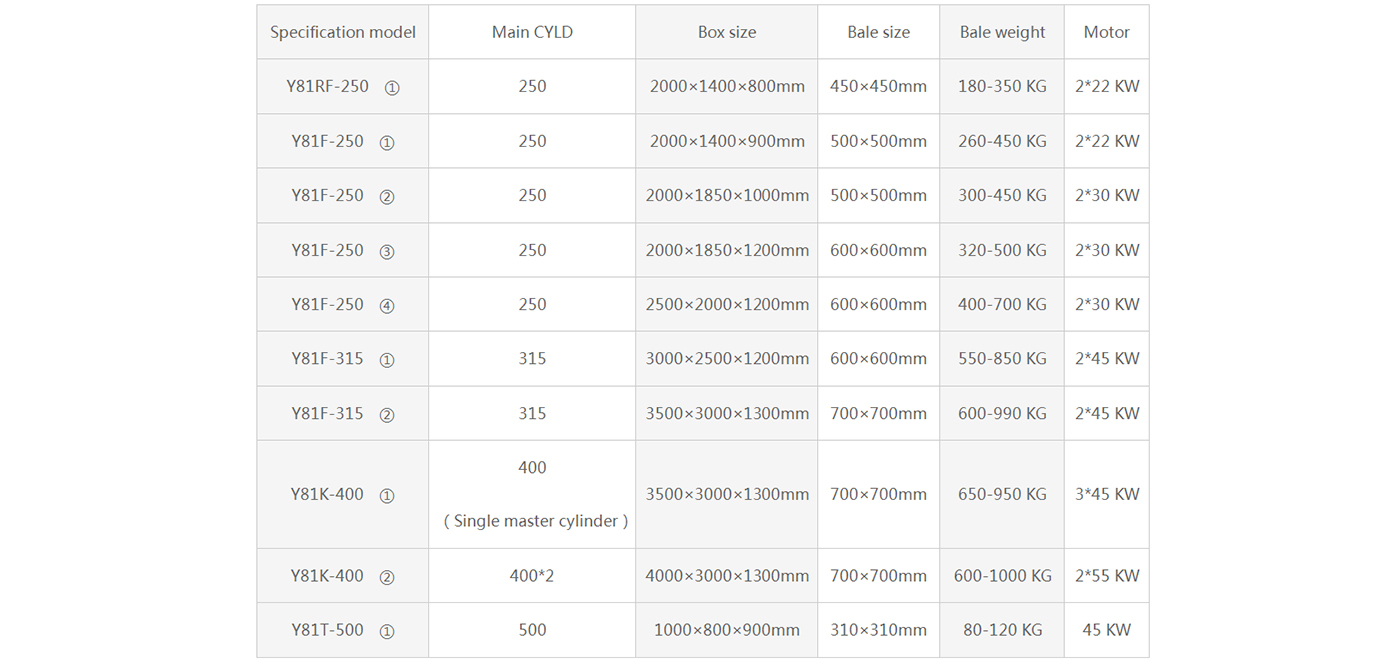The width and height of the screenshot is (1400, 663).
Task: Select the Y81T-500 model name cell
Action: point(327,630)
